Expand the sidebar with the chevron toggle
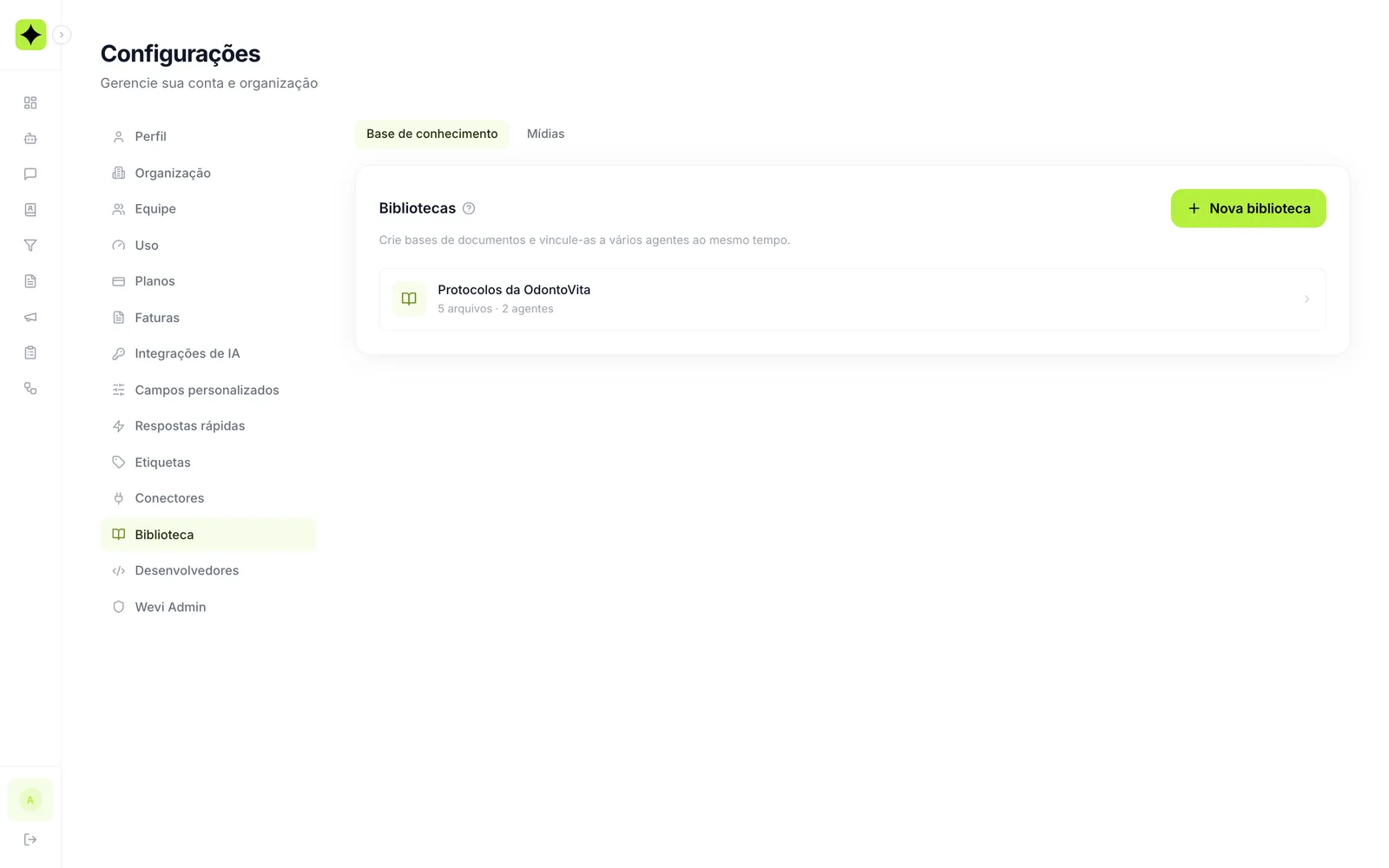The height and width of the screenshot is (868, 1389). 62,35
